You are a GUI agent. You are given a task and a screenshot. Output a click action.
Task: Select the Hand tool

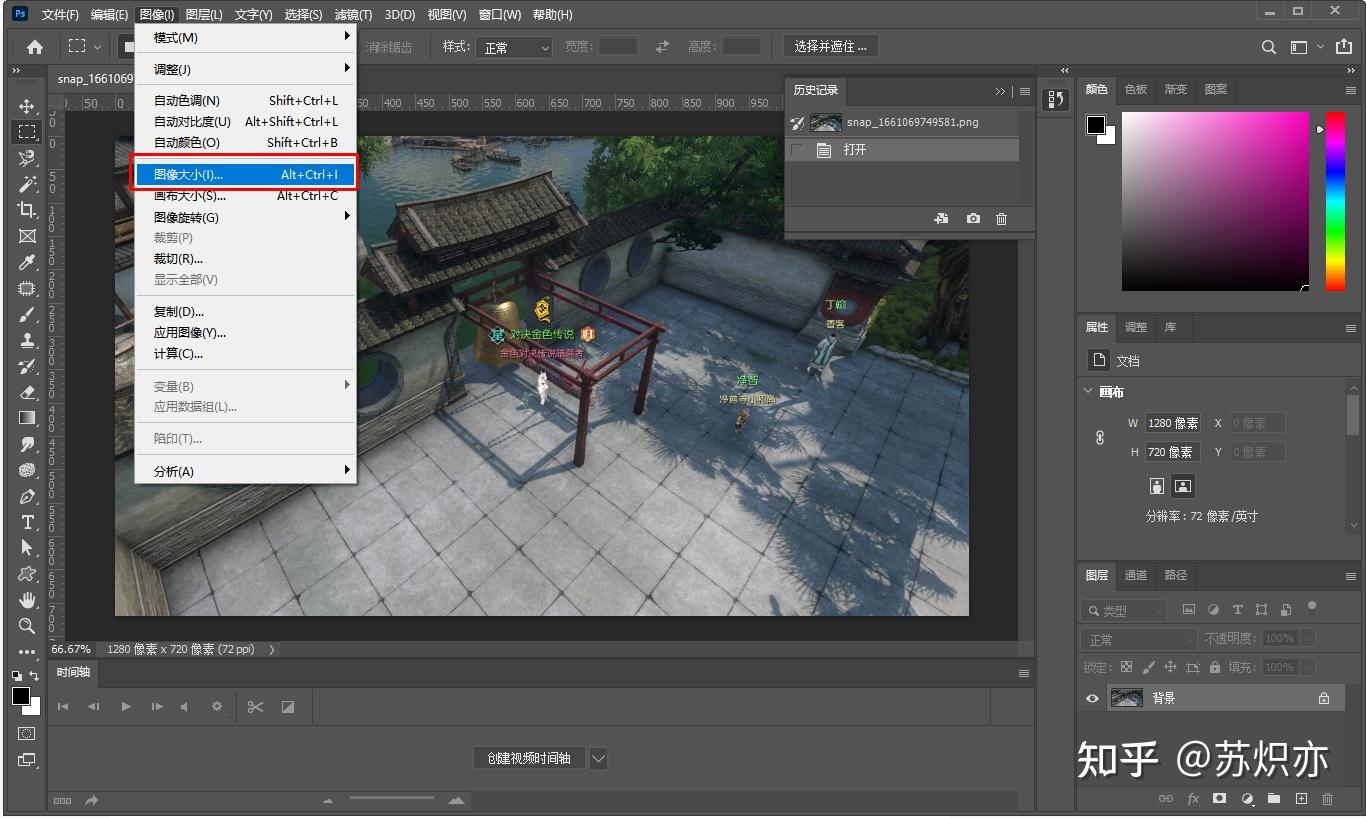(27, 600)
